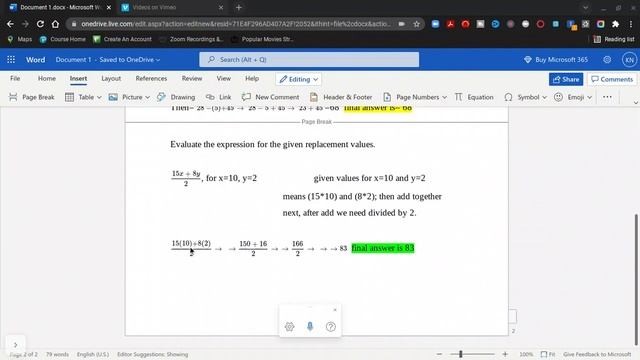Open the Extensions puzzle icon
Viewport: 640px width, 360px height.
pos(616,24)
